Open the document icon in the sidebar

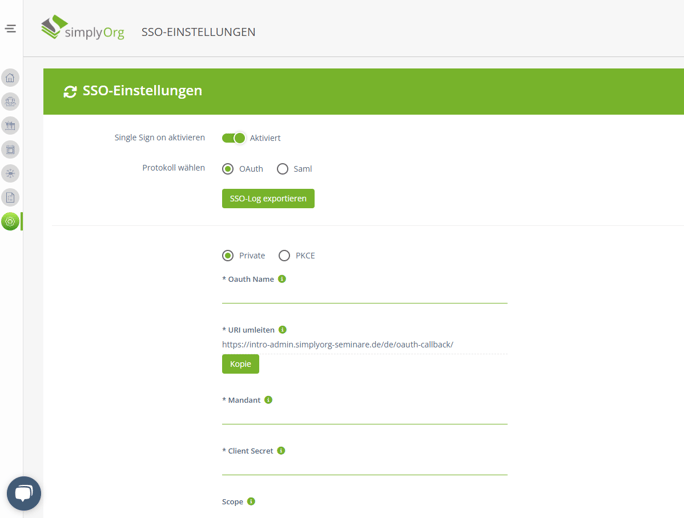pyautogui.click(x=10, y=198)
